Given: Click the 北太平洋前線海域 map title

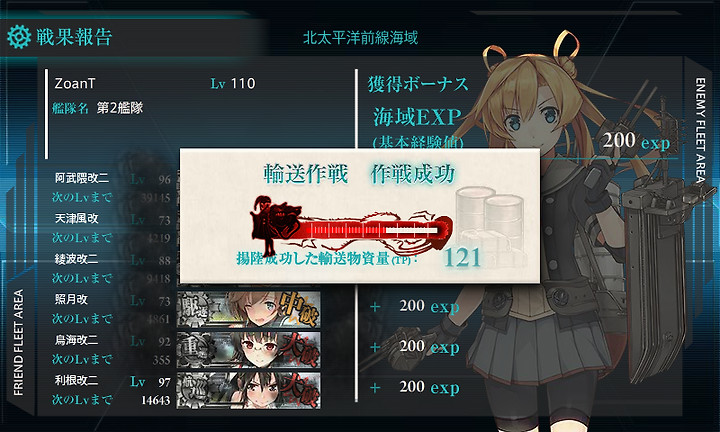Looking at the screenshot, I should pyautogui.click(x=360, y=38).
